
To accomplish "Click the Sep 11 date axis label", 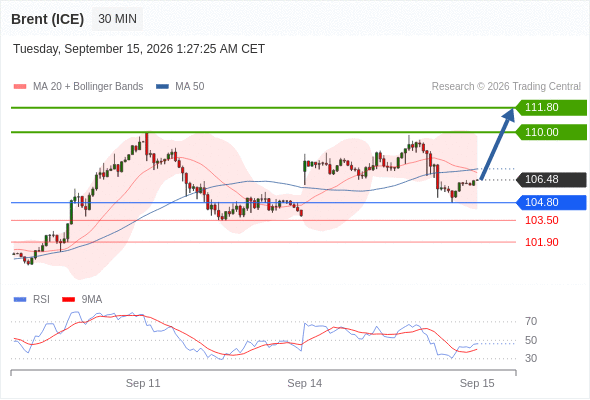I will click(x=143, y=383).
